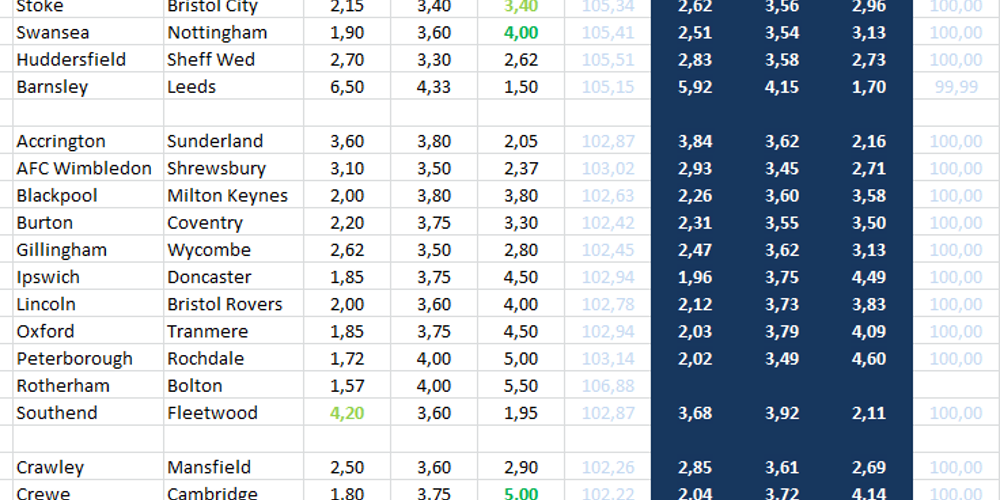The width and height of the screenshot is (1000, 500).
Task: Select 3,83 in the Lincoln row
Action: (869, 304)
